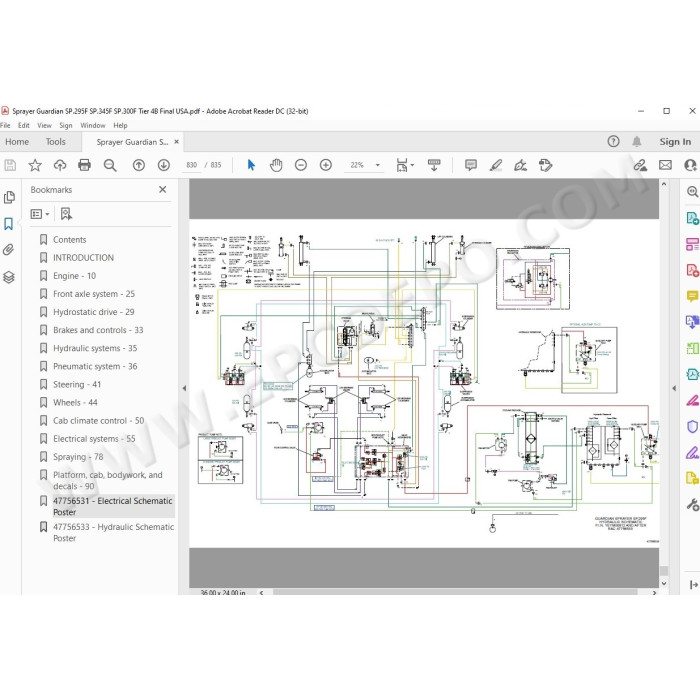This screenshot has height=700, width=700.
Task: Go to next page with down arrow
Action: [164, 165]
